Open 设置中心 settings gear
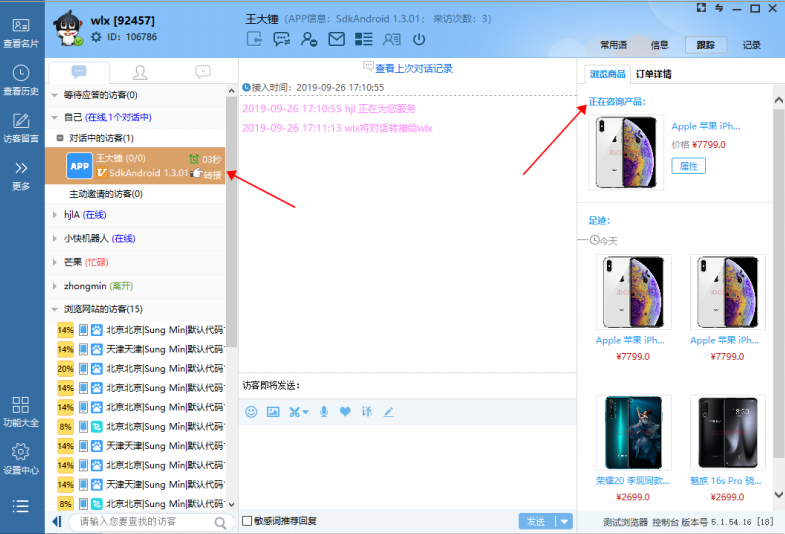The height and width of the screenshot is (534, 785). (21, 458)
